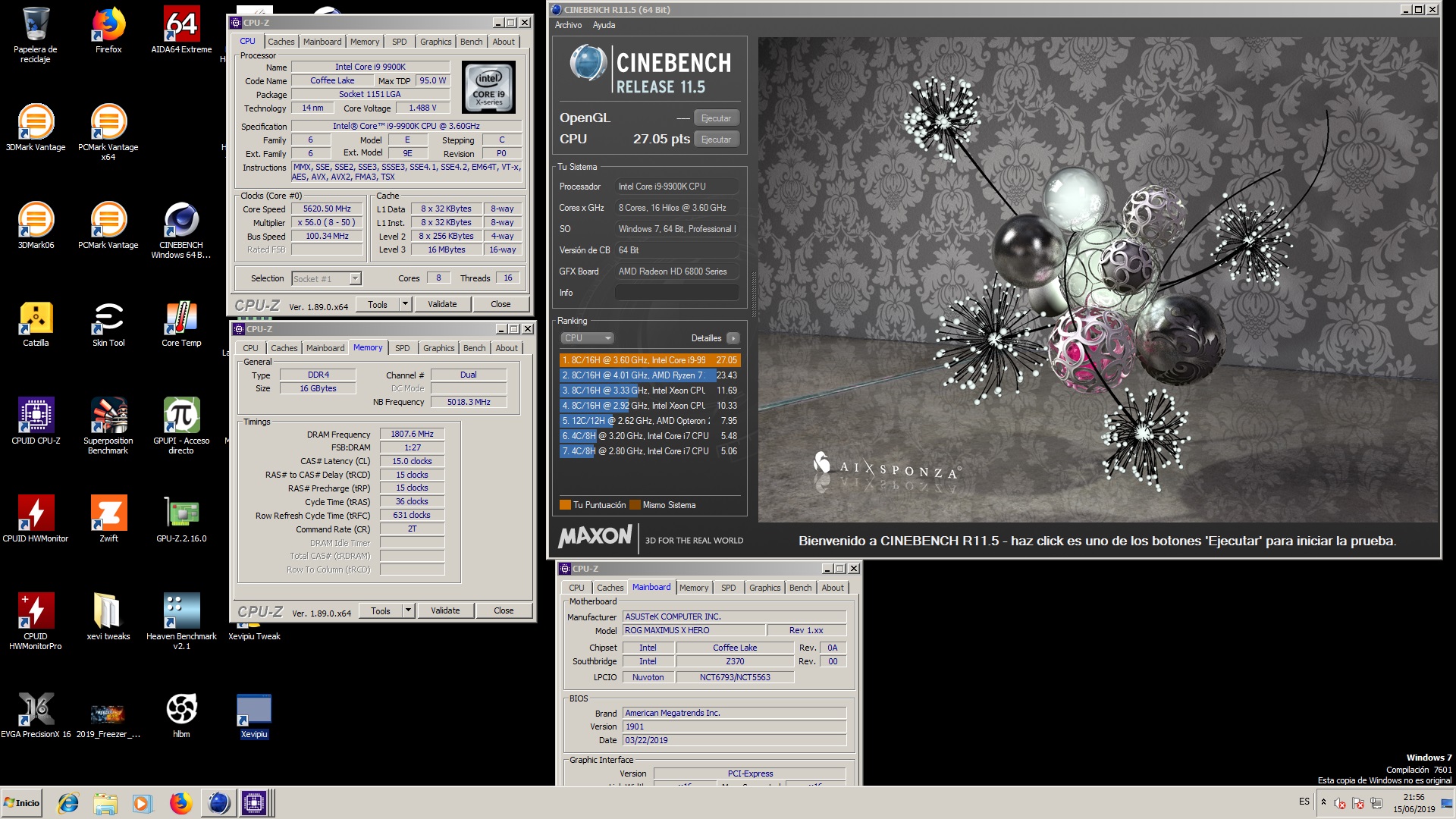Launch Core Temp from the desktop
Viewport: 1456px width, 819px height.
(x=181, y=323)
